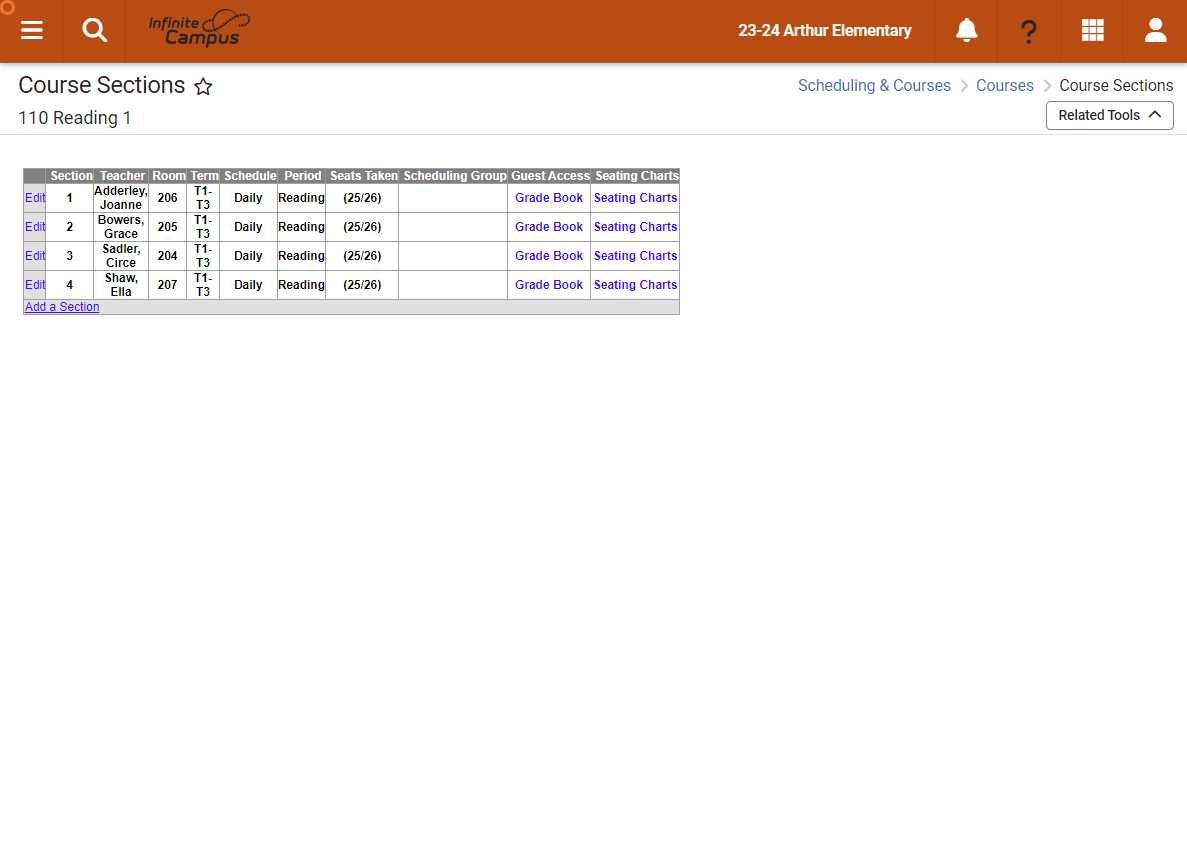Click the Teacher column header
Image resolution: width=1187 pixels, height=849 pixels.
tap(122, 176)
